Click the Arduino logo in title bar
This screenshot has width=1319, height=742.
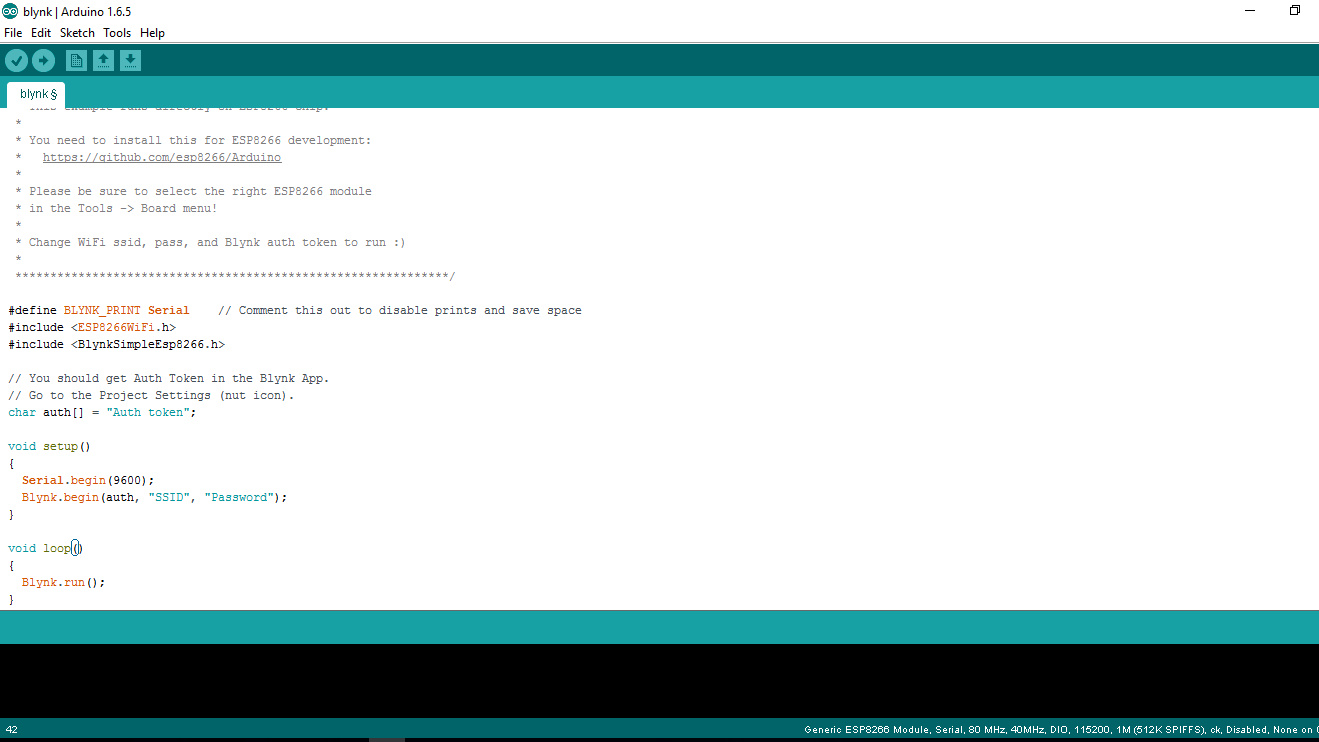(10, 11)
